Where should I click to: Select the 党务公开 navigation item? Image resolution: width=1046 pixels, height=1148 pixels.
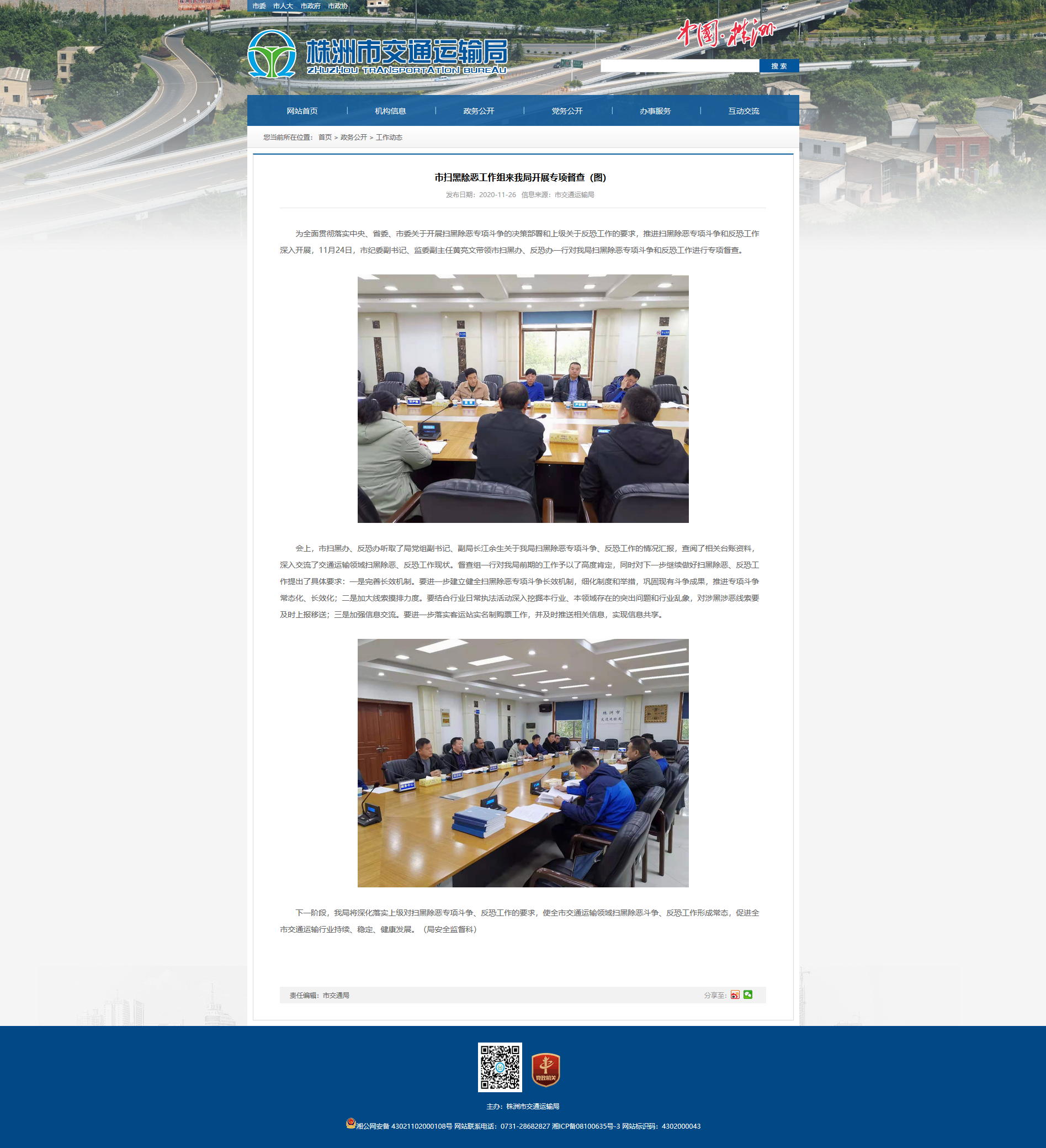(567, 111)
